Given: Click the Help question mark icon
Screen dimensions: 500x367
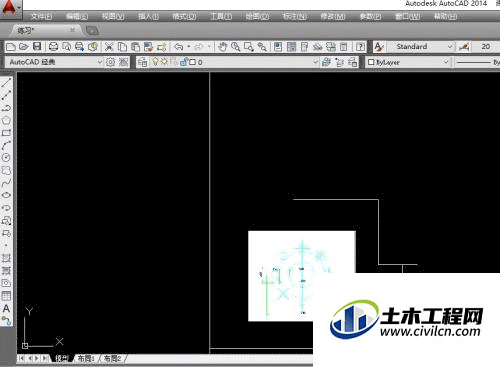Looking at the screenshot, I should [360, 47].
